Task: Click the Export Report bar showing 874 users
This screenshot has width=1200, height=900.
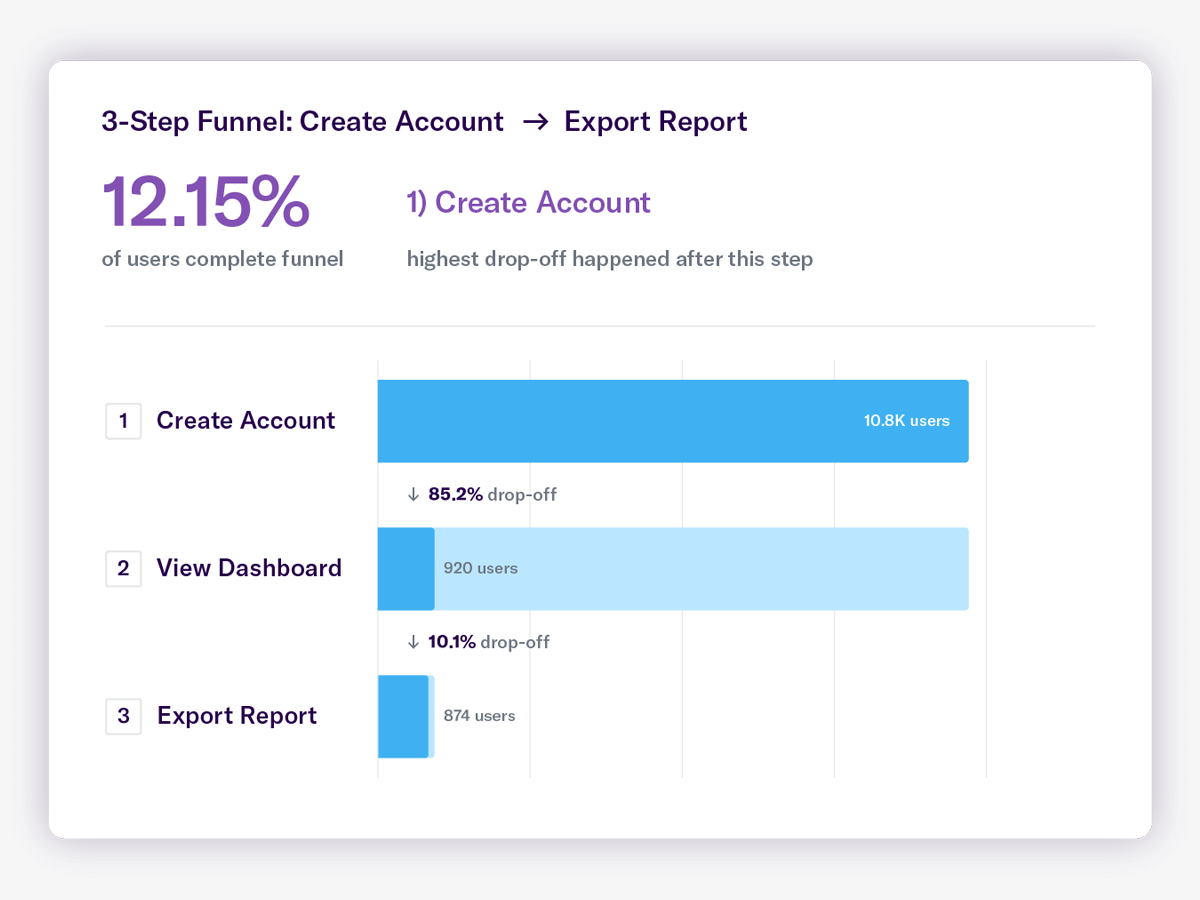Action: [405, 716]
